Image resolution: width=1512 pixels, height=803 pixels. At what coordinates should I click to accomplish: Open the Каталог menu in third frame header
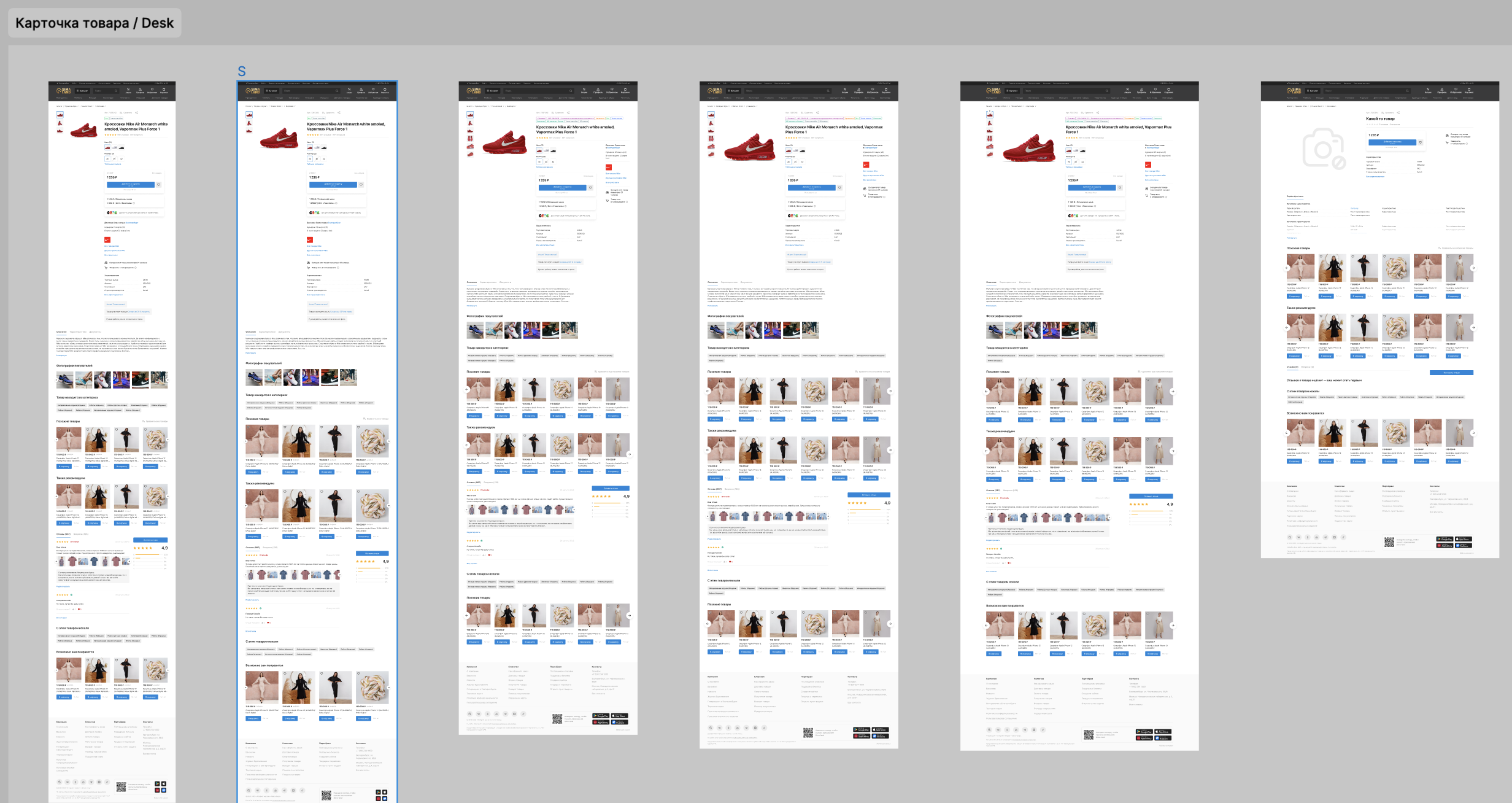(x=492, y=91)
